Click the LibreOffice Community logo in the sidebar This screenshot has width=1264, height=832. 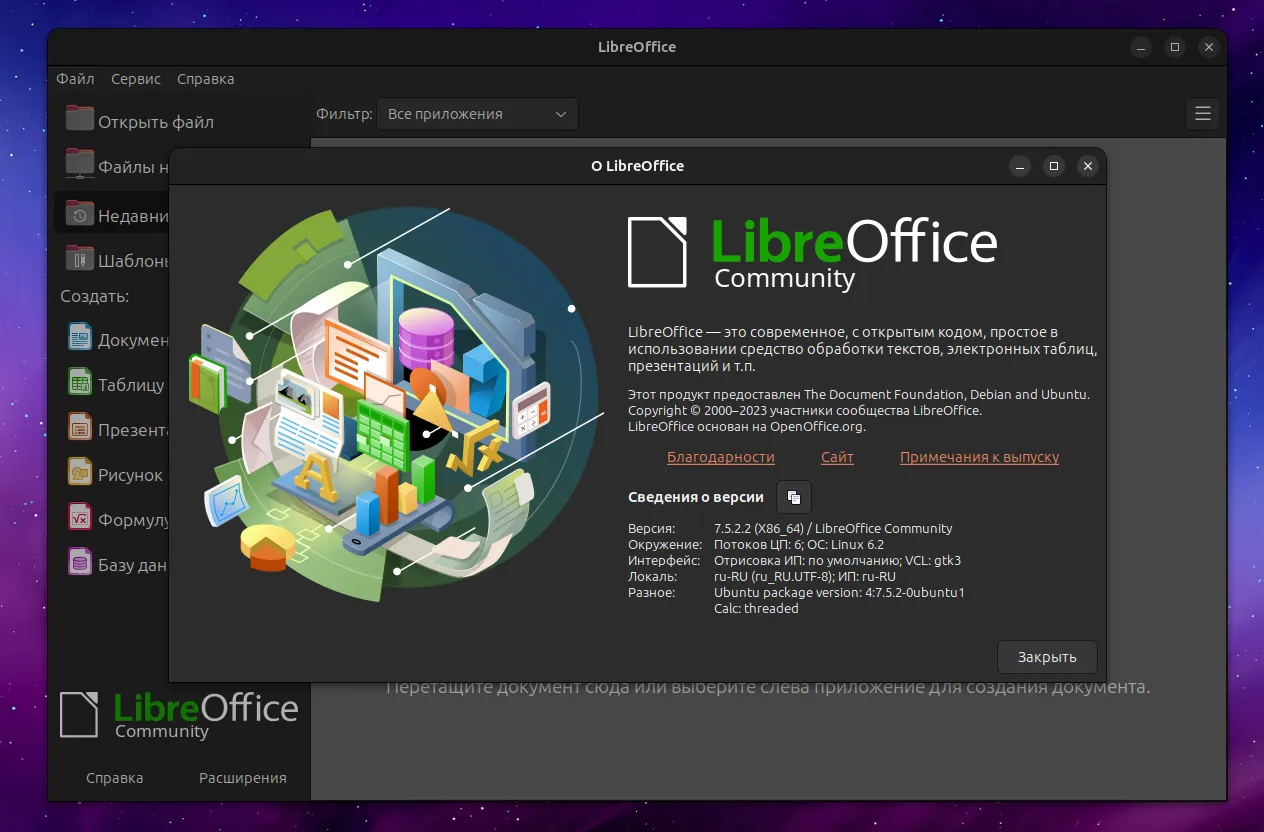click(179, 714)
